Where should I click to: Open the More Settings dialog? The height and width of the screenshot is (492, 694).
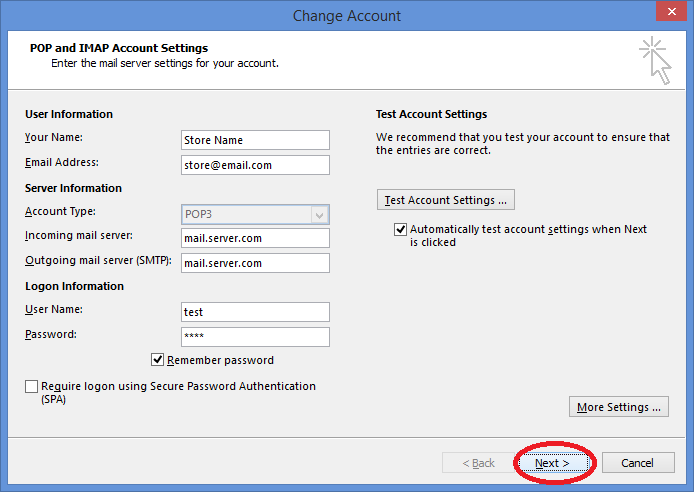pos(619,407)
